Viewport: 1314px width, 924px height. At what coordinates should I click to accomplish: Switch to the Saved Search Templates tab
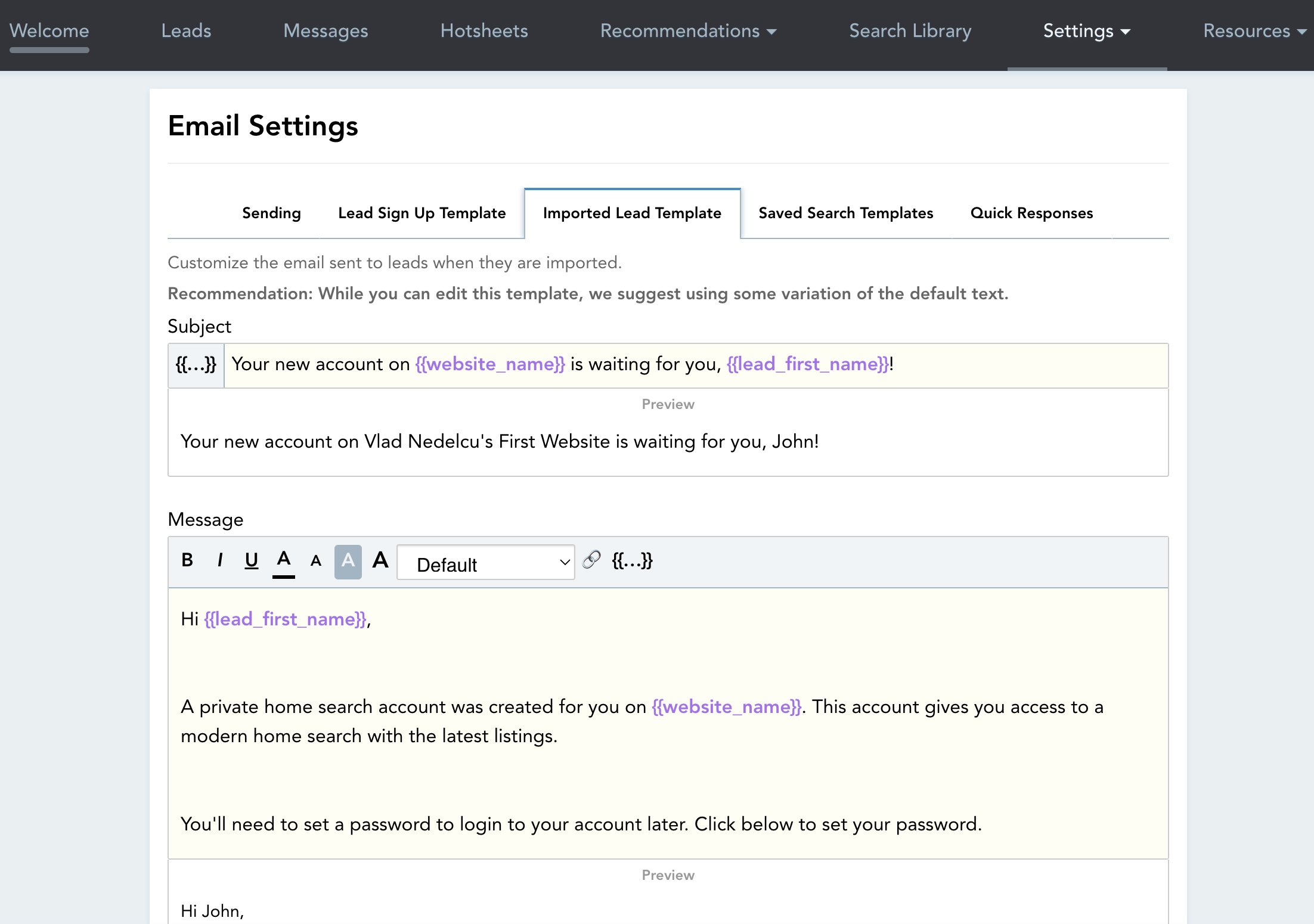(846, 213)
